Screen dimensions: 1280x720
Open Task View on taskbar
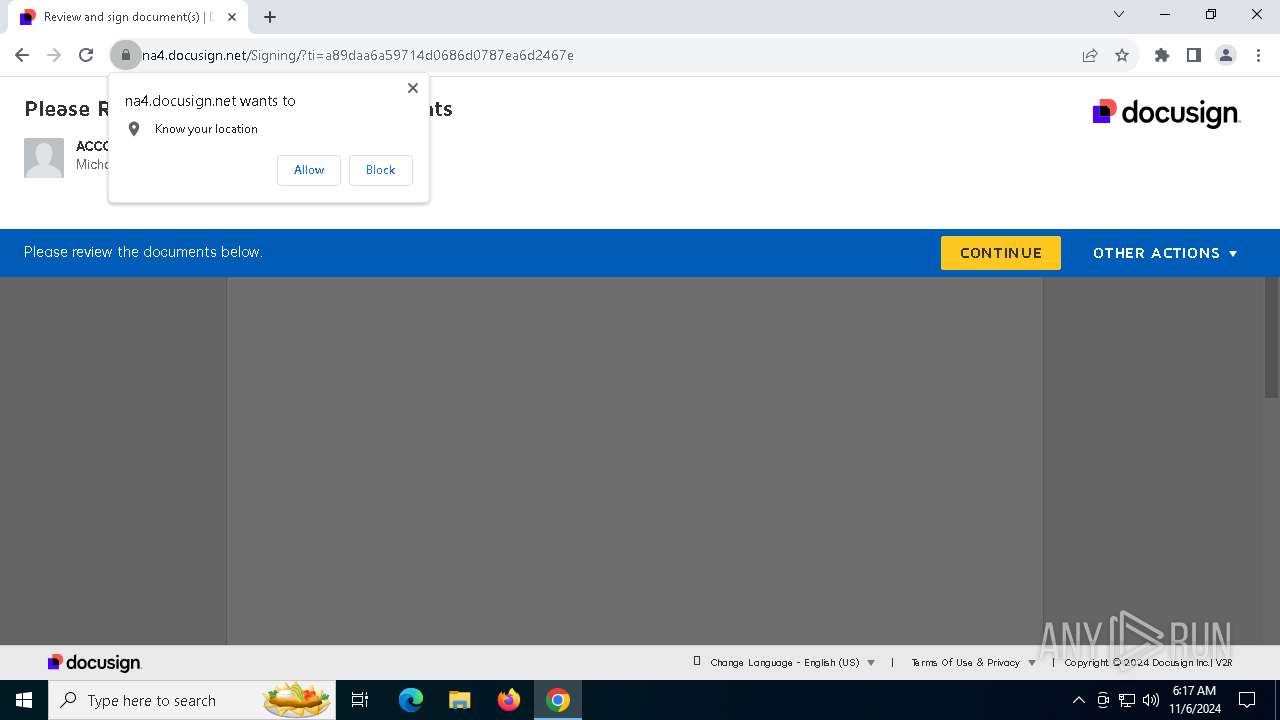pos(360,700)
